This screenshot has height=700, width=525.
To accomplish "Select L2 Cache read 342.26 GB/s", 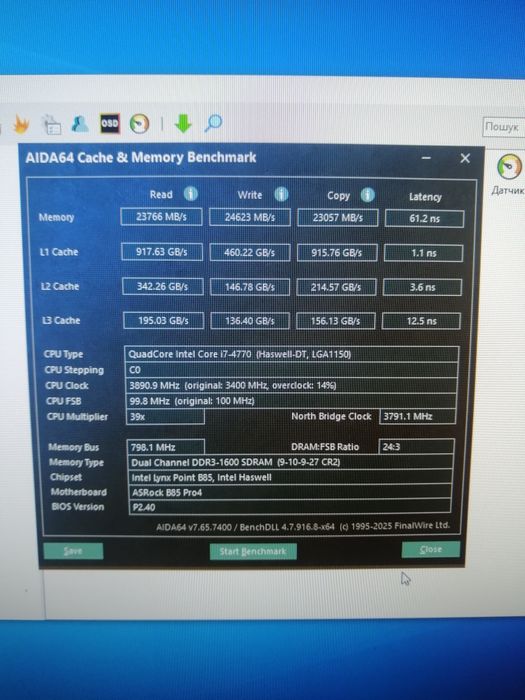I will pyautogui.click(x=162, y=286).
